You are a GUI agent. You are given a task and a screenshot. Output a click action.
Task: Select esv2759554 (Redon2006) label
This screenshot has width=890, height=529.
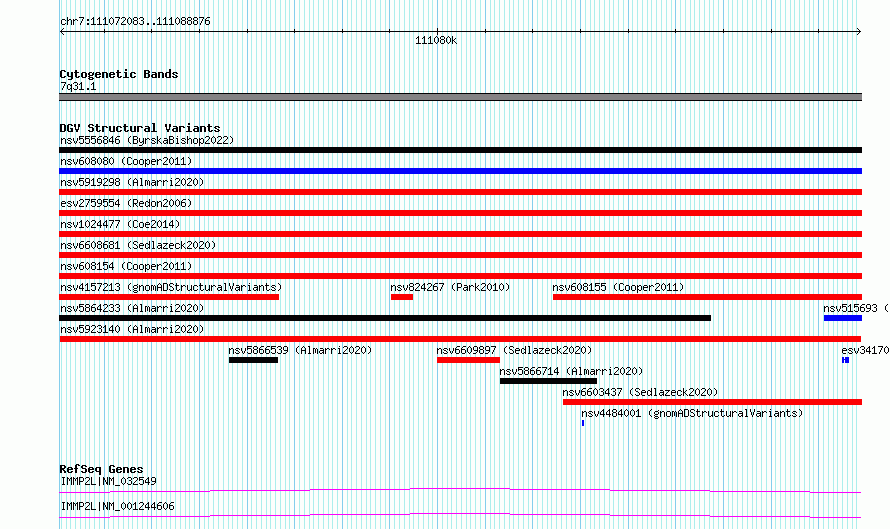(x=126, y=203)
